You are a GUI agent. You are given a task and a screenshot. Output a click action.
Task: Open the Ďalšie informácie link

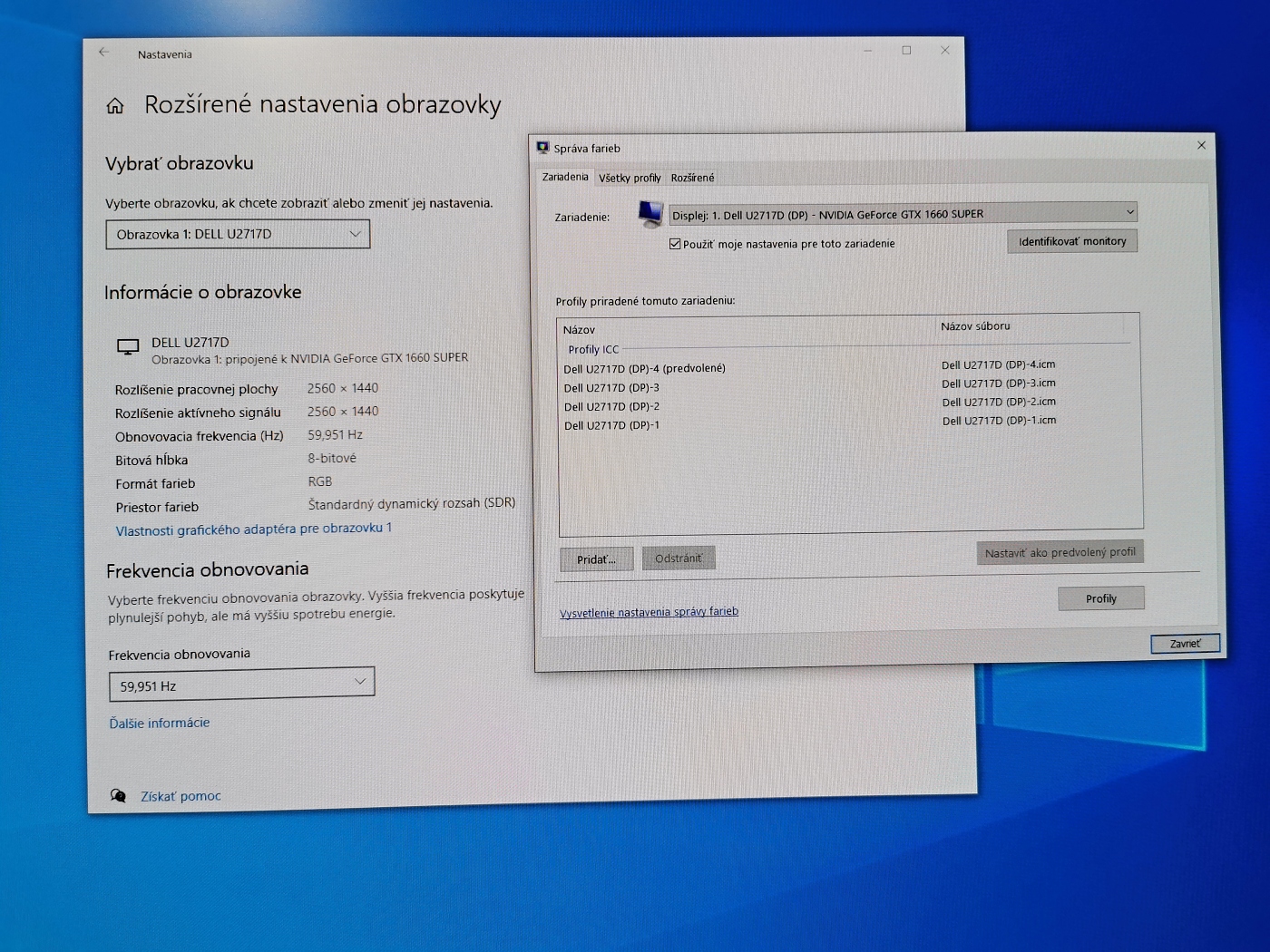coord(160,723)
